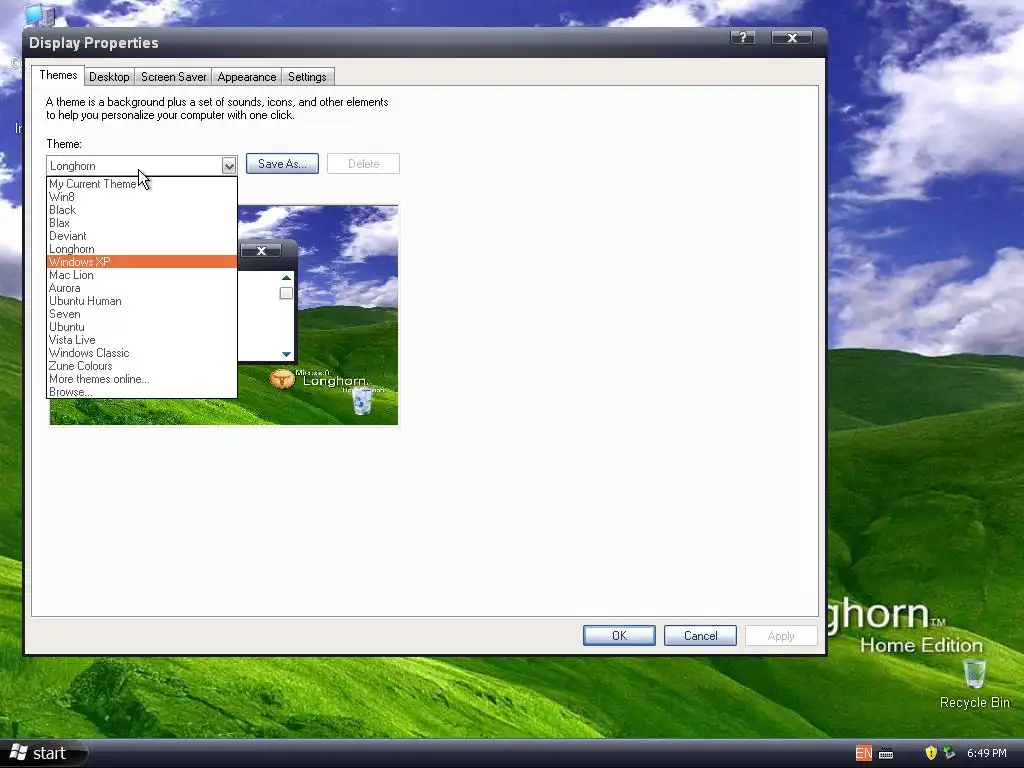Collapse the Theme dropdown arrow
Screen dimensions: 1024x768
tap(229, 166)
